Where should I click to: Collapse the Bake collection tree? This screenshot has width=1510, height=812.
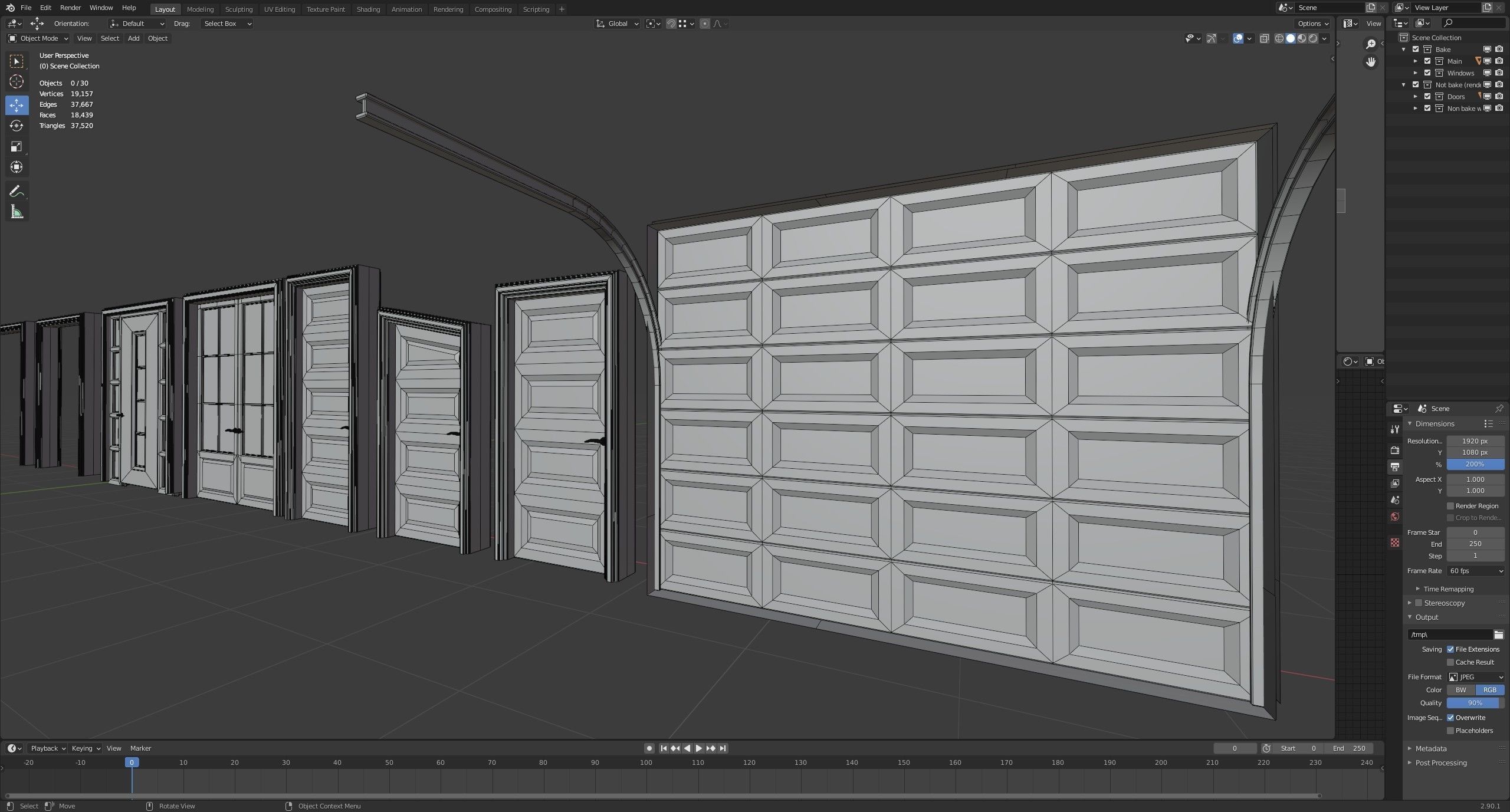tap(1404, 50)
